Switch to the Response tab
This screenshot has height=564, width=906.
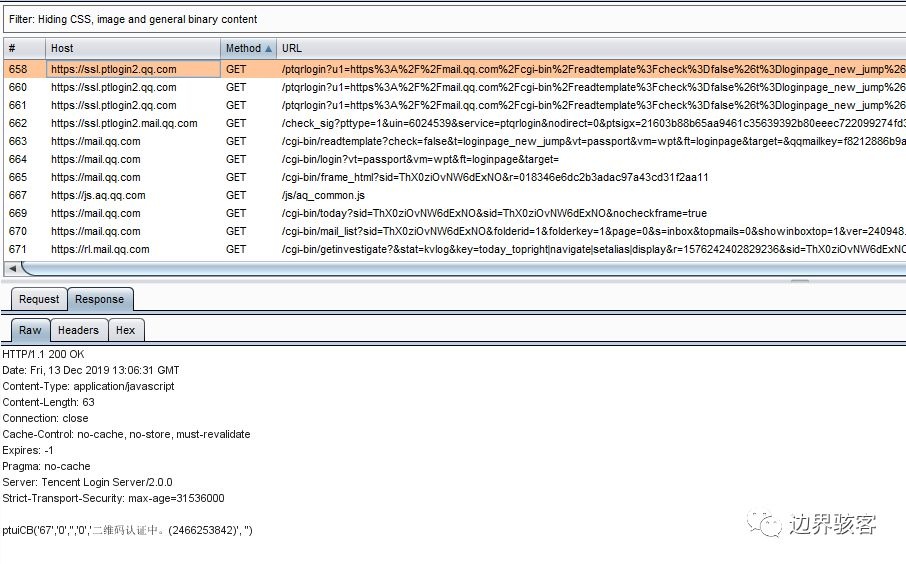tap(99, 299)
